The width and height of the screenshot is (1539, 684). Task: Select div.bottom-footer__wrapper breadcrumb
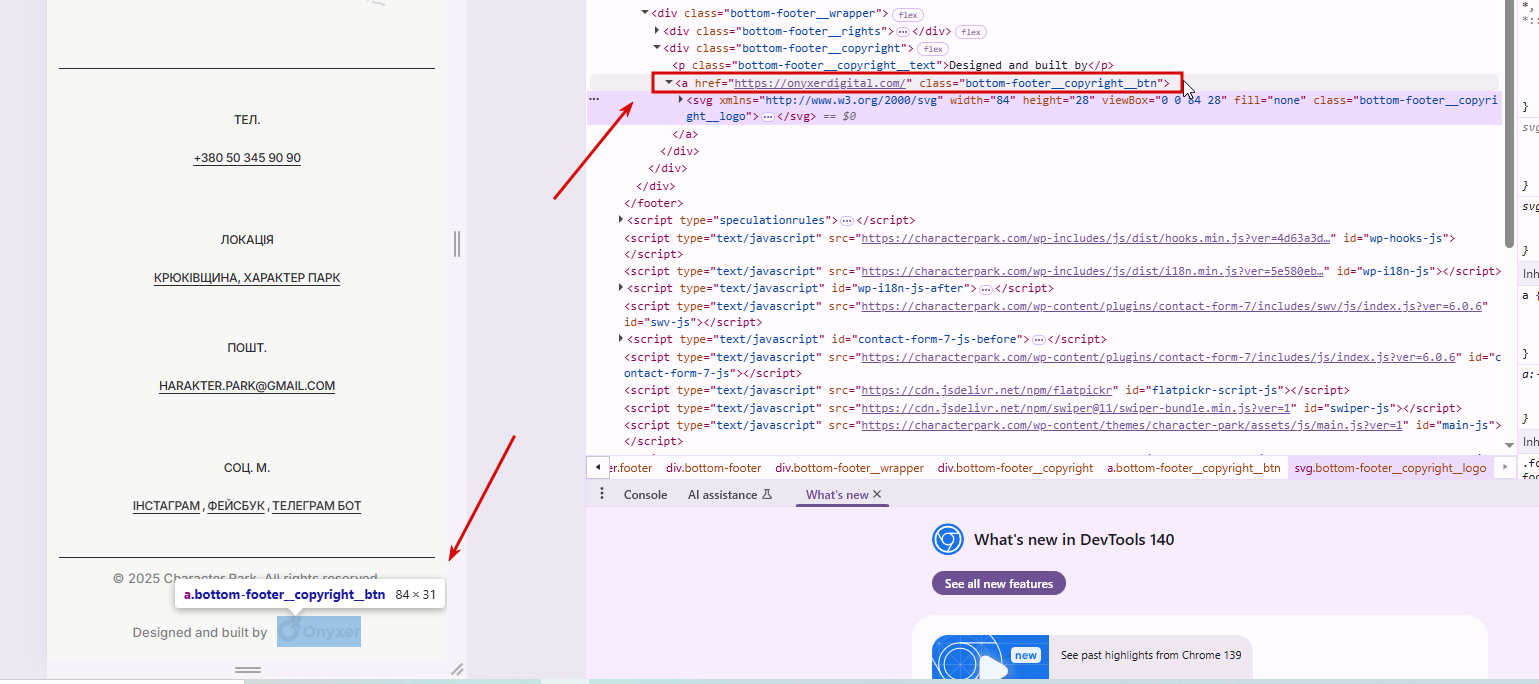(x=849, y=468)
